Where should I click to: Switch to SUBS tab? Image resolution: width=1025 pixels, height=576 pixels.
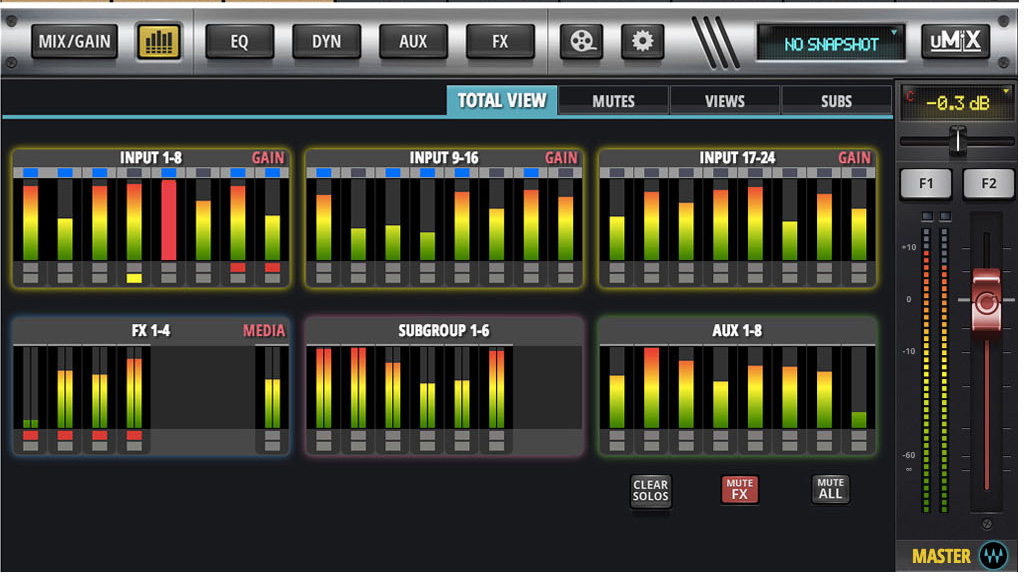pyautogui.click(x=836, y=101)
